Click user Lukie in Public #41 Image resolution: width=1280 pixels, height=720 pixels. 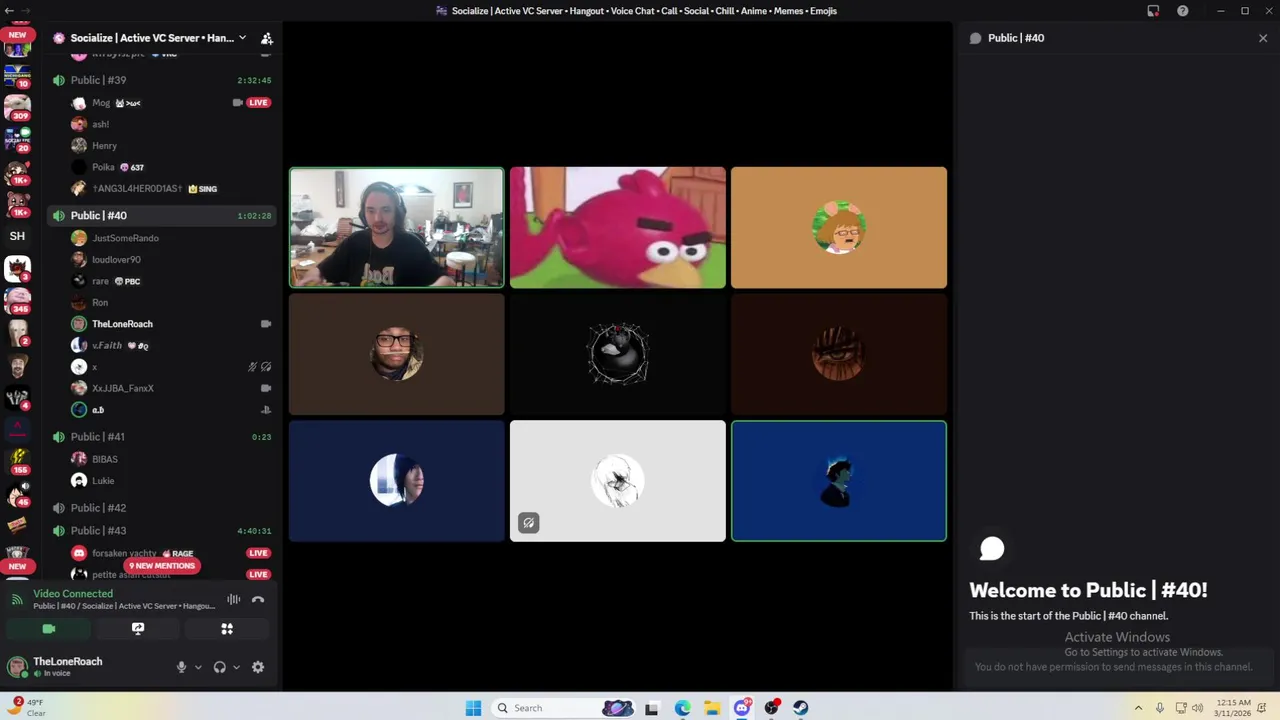tap(103, 481)
